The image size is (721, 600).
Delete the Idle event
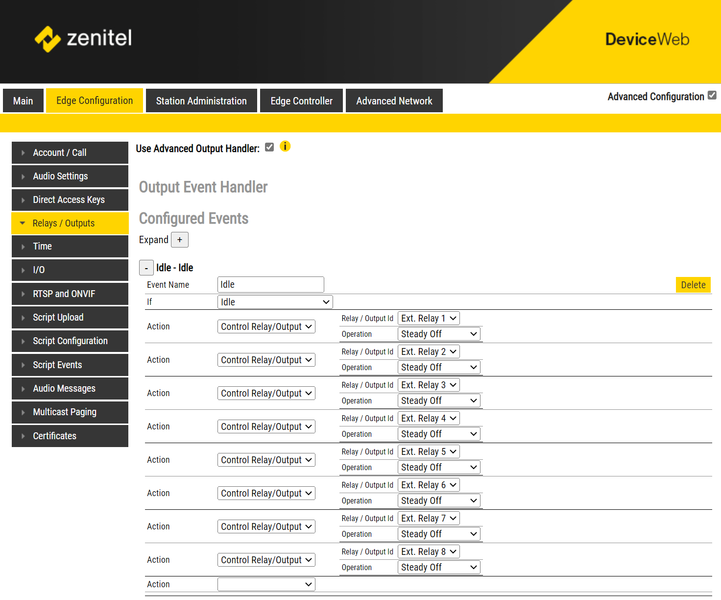tap(693, 285)
